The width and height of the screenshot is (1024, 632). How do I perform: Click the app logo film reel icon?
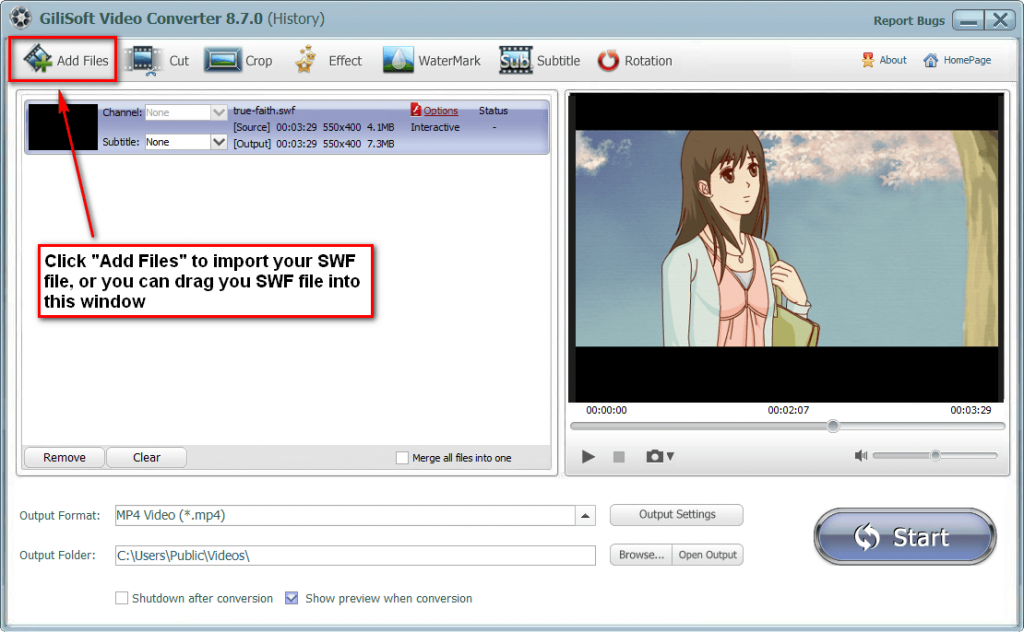click(20, 18)
